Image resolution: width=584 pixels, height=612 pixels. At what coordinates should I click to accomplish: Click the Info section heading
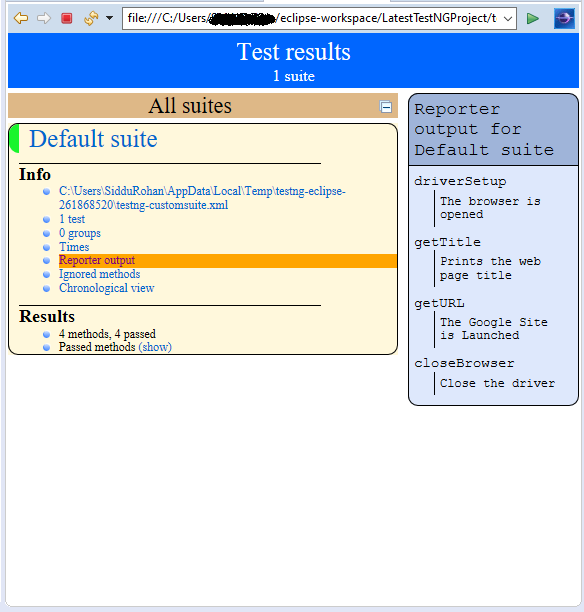pos(35,174)
